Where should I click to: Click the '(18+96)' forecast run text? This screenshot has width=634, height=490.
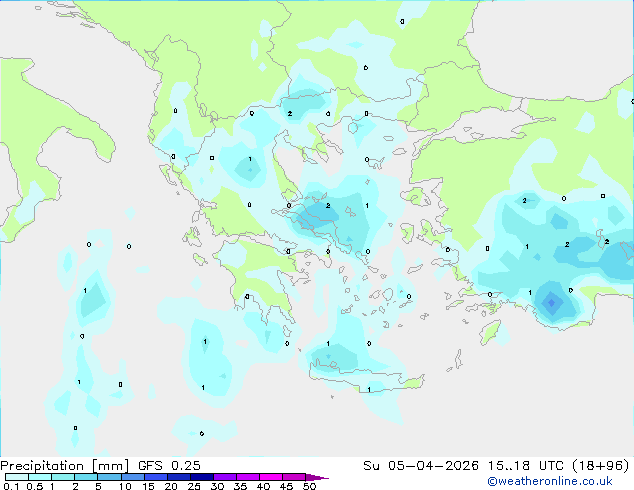pos(601,466)
